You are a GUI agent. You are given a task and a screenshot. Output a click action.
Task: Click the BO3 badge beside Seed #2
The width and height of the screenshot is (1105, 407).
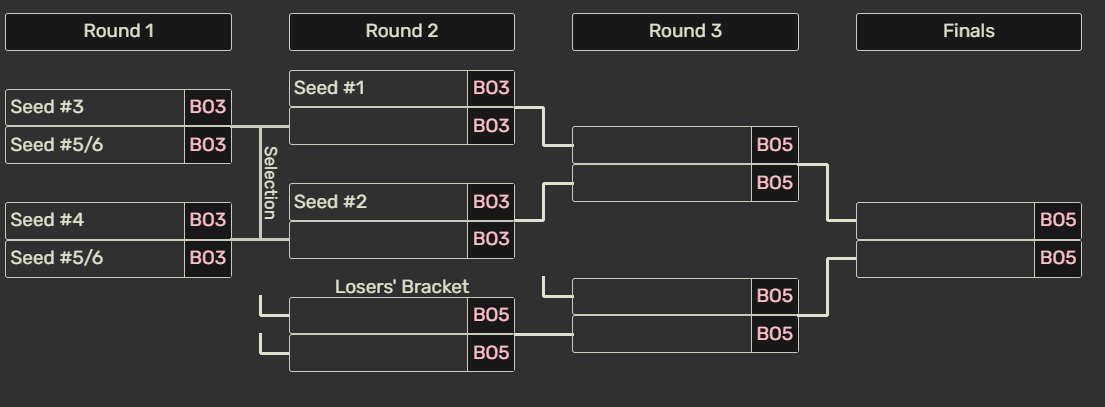491,202
